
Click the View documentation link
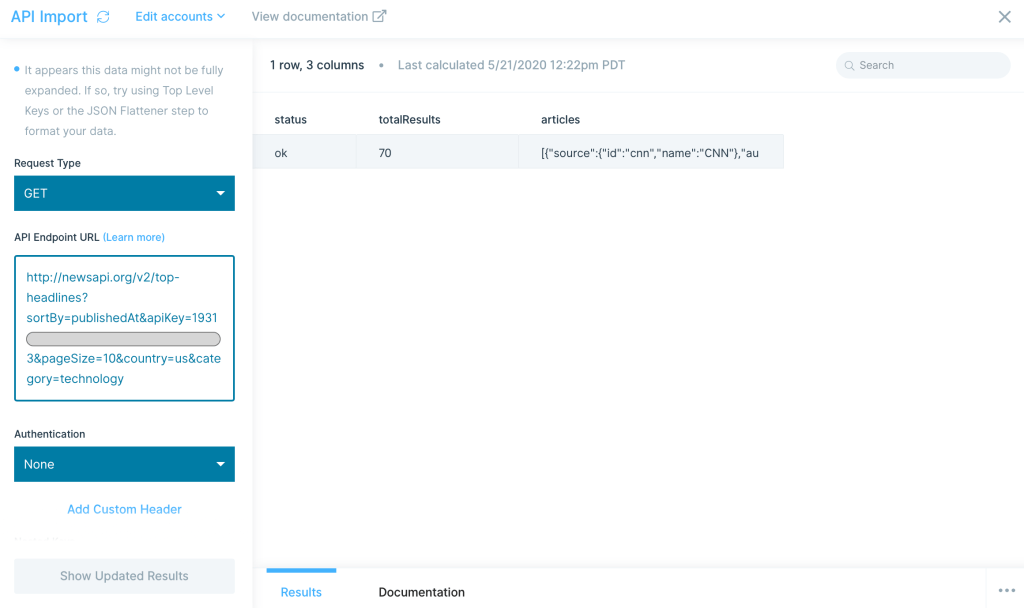(308, 17)
